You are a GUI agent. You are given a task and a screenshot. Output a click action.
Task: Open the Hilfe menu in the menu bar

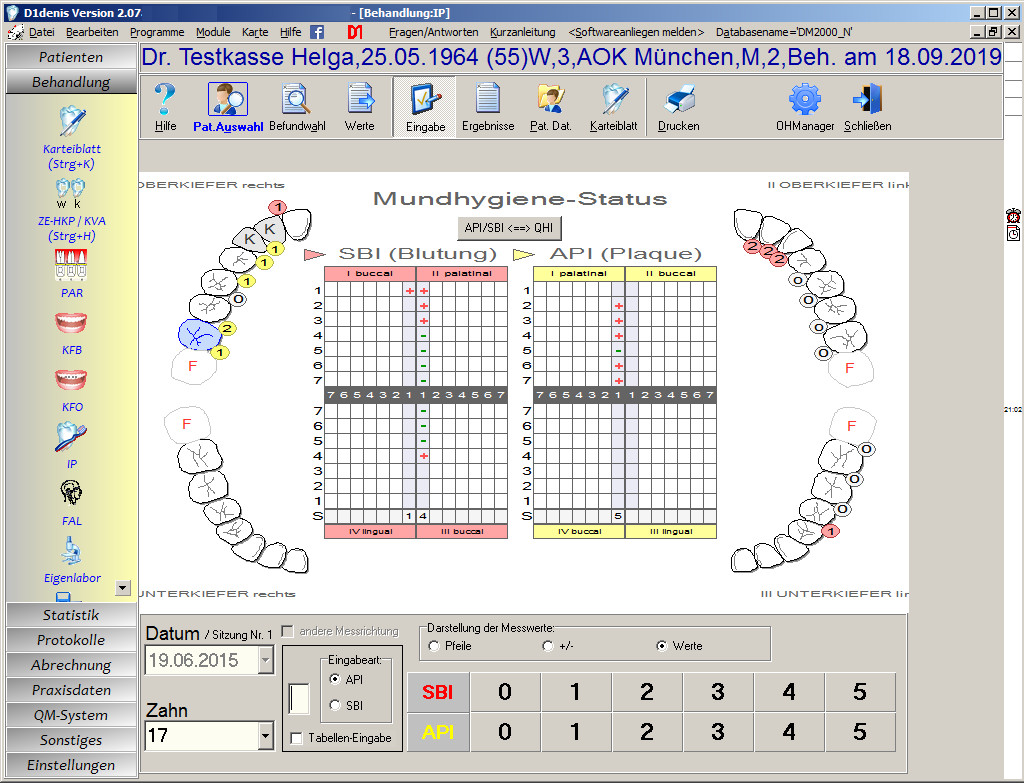click(x=291, y=32)
